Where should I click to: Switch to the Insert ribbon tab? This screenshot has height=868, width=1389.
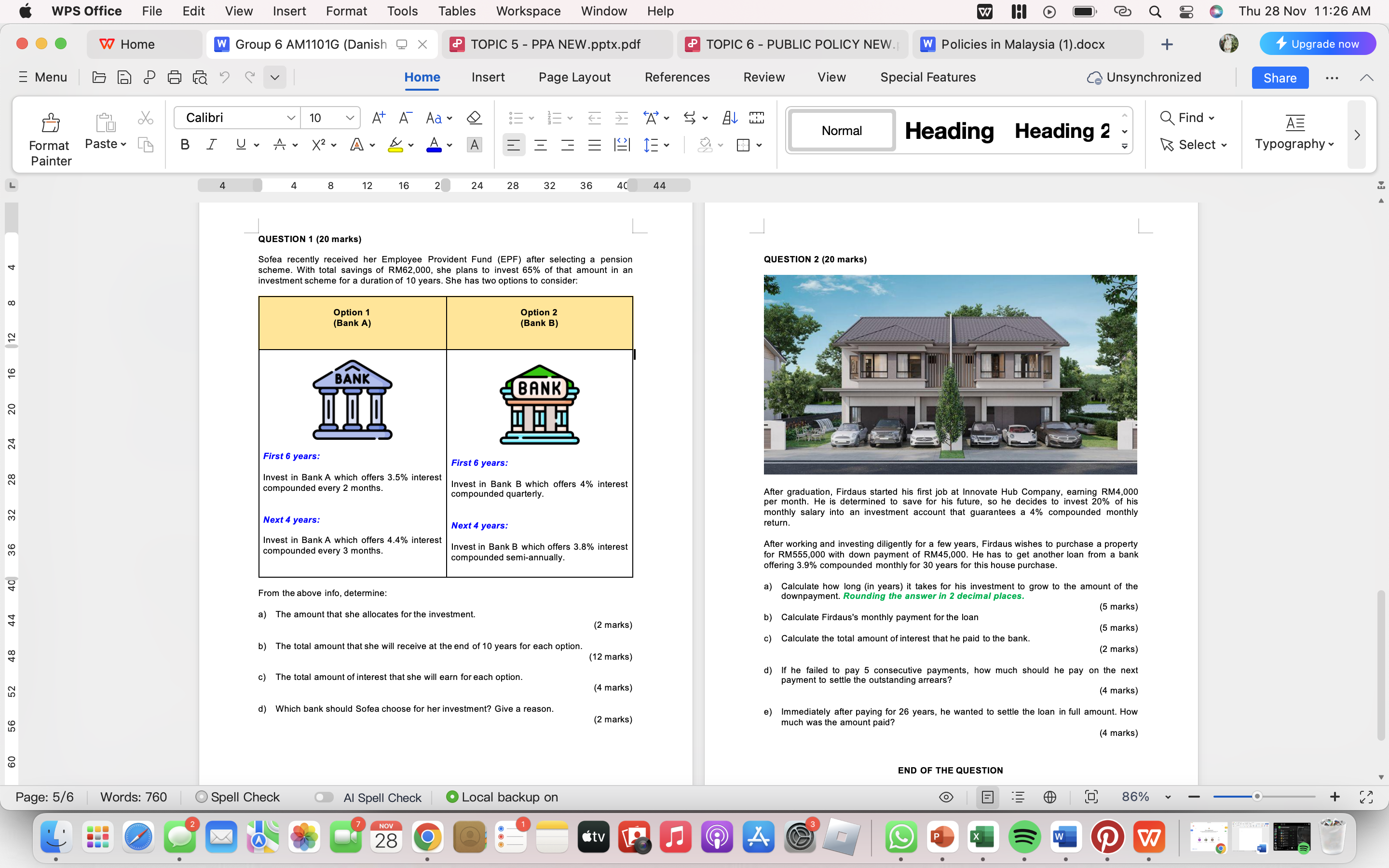point(488,77)
